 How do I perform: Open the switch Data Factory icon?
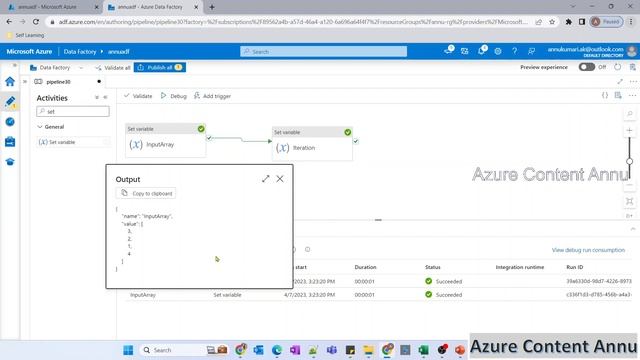(x=464, y=51)
